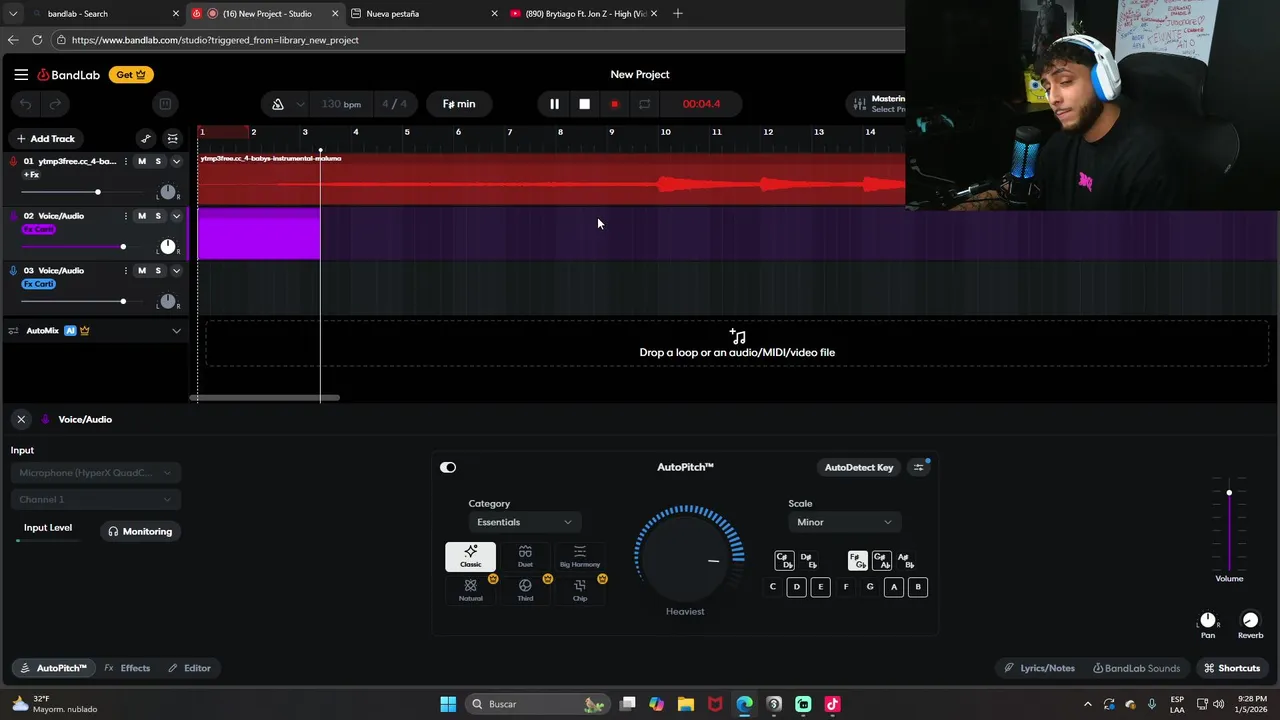The image size is (1280, 720).
Task: Solo track 03 Voice/Audio
Action: pyautogui.click(x=157, y=271)
